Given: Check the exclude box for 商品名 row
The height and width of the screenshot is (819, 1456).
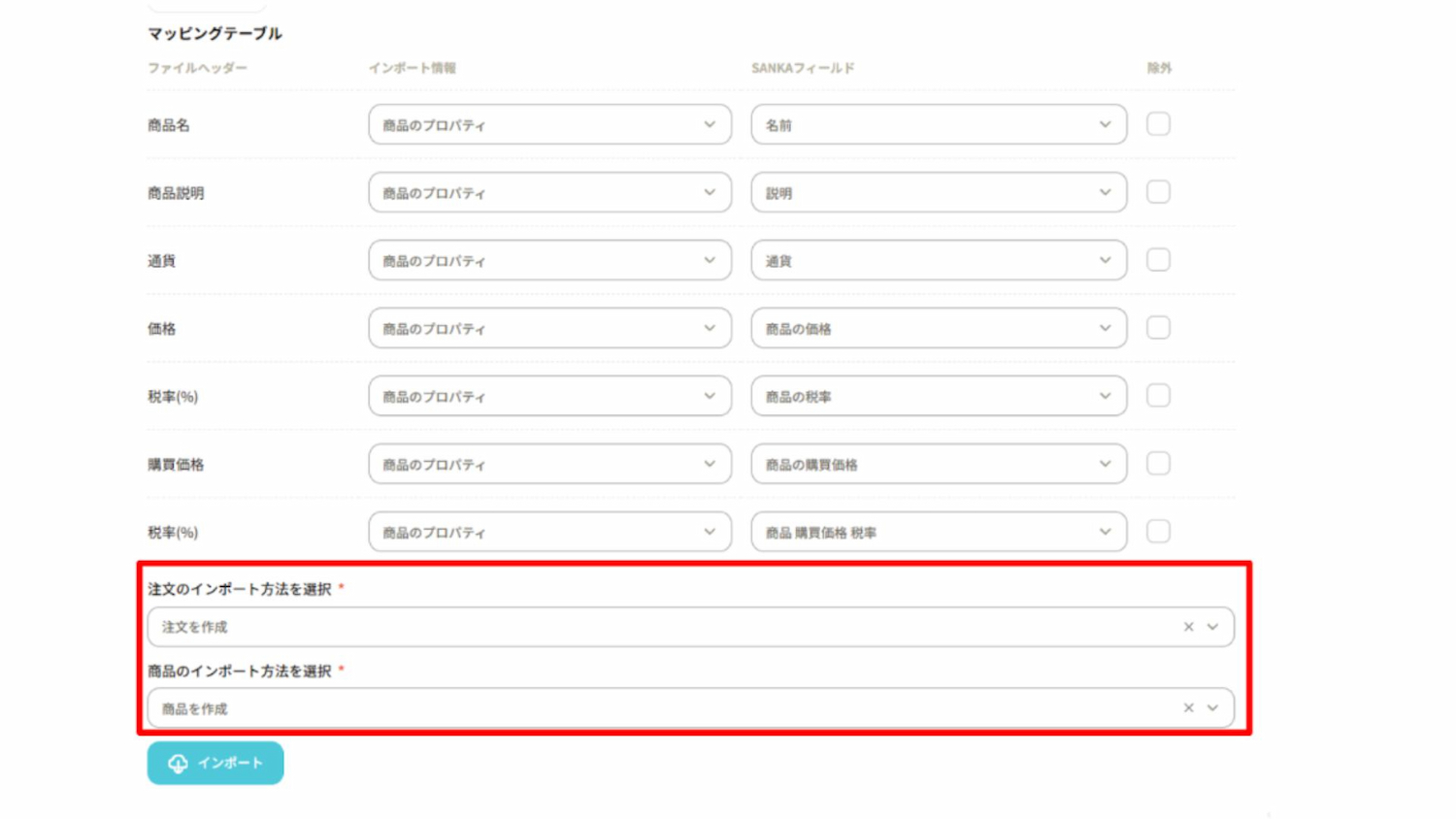Looking at the screenshot, I should click(x=1158, y=124).
